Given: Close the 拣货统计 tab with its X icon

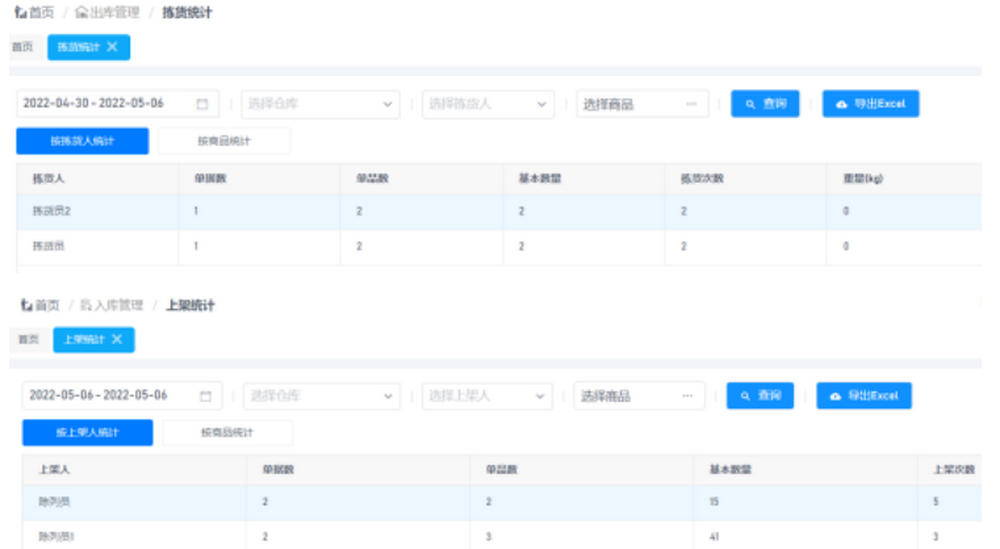Looking at the screenshot, I should point(113,47).
